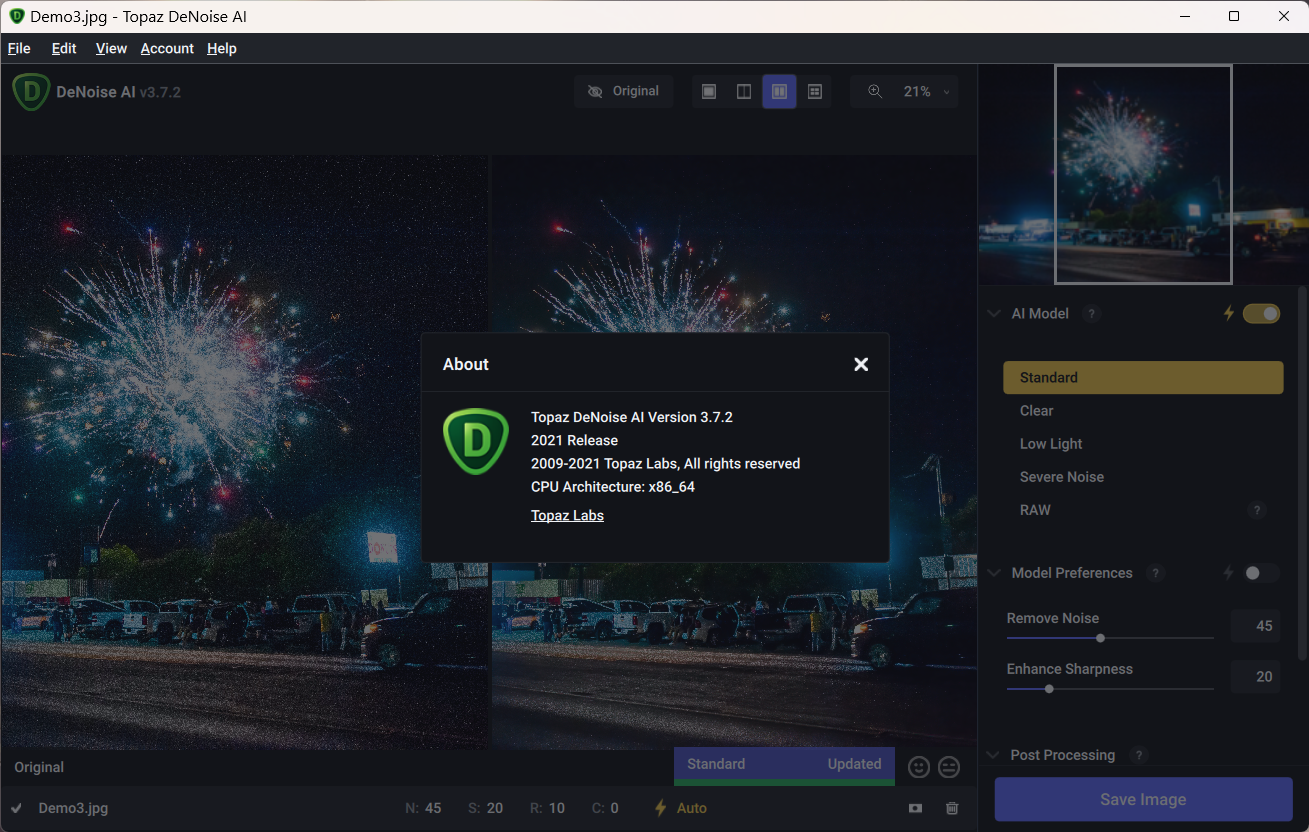Maximize the Topaz DeNoise AI window
This screenshot has width=1309, height=832.
(1234, 16)
